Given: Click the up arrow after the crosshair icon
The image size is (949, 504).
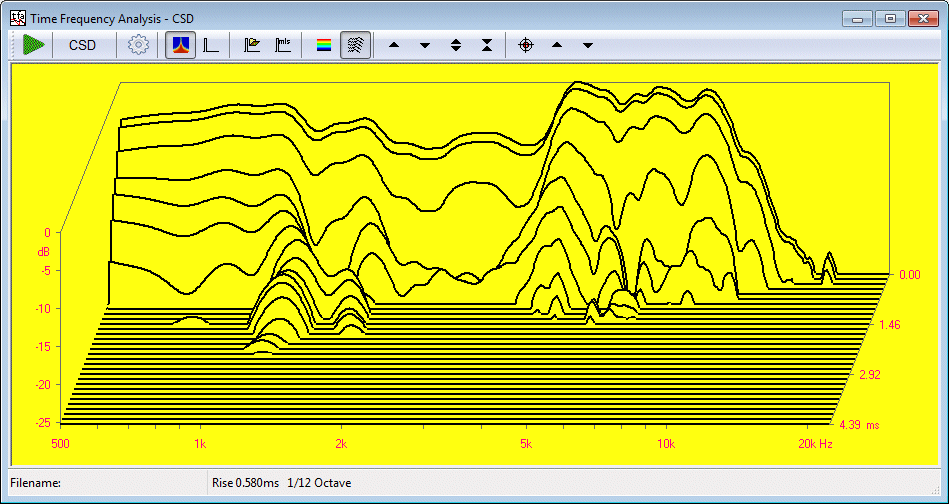Looking at the screenshot, I should [557, 45].
